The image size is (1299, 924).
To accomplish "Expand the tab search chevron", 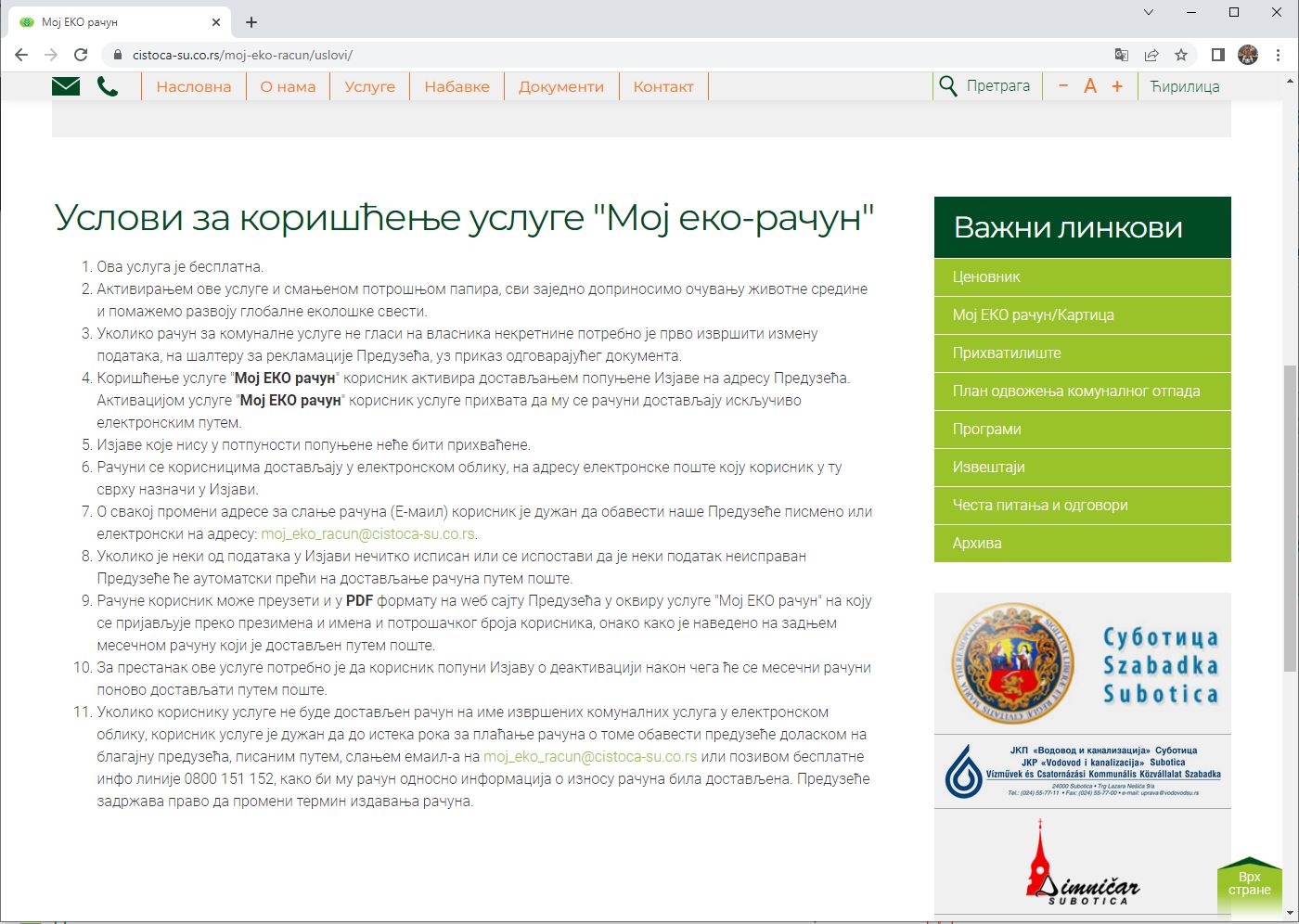I will pyautogui.click(x=1149, y=13).
